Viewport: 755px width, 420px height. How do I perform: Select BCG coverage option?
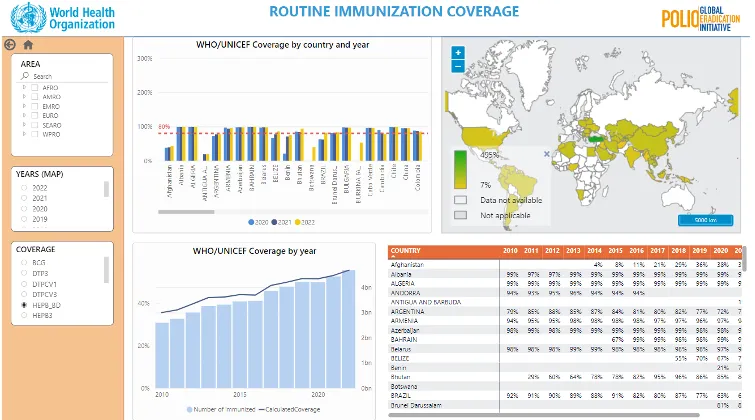point(24,262)
